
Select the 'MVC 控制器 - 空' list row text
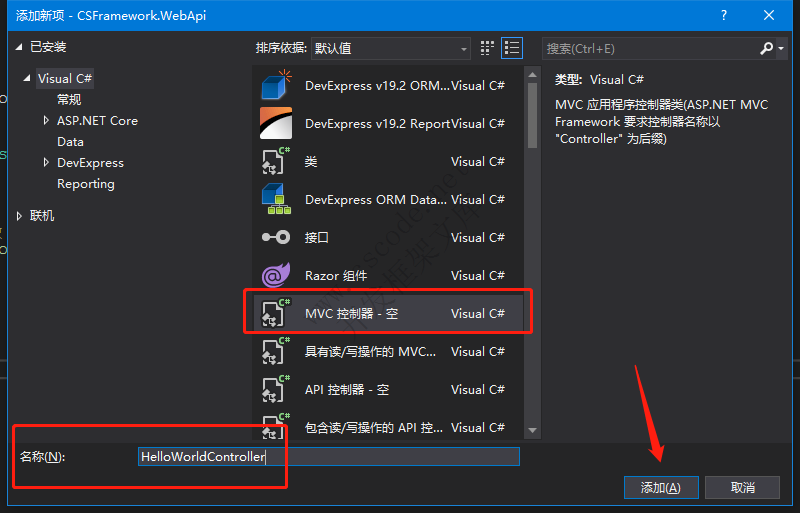[x=351, y=313]
